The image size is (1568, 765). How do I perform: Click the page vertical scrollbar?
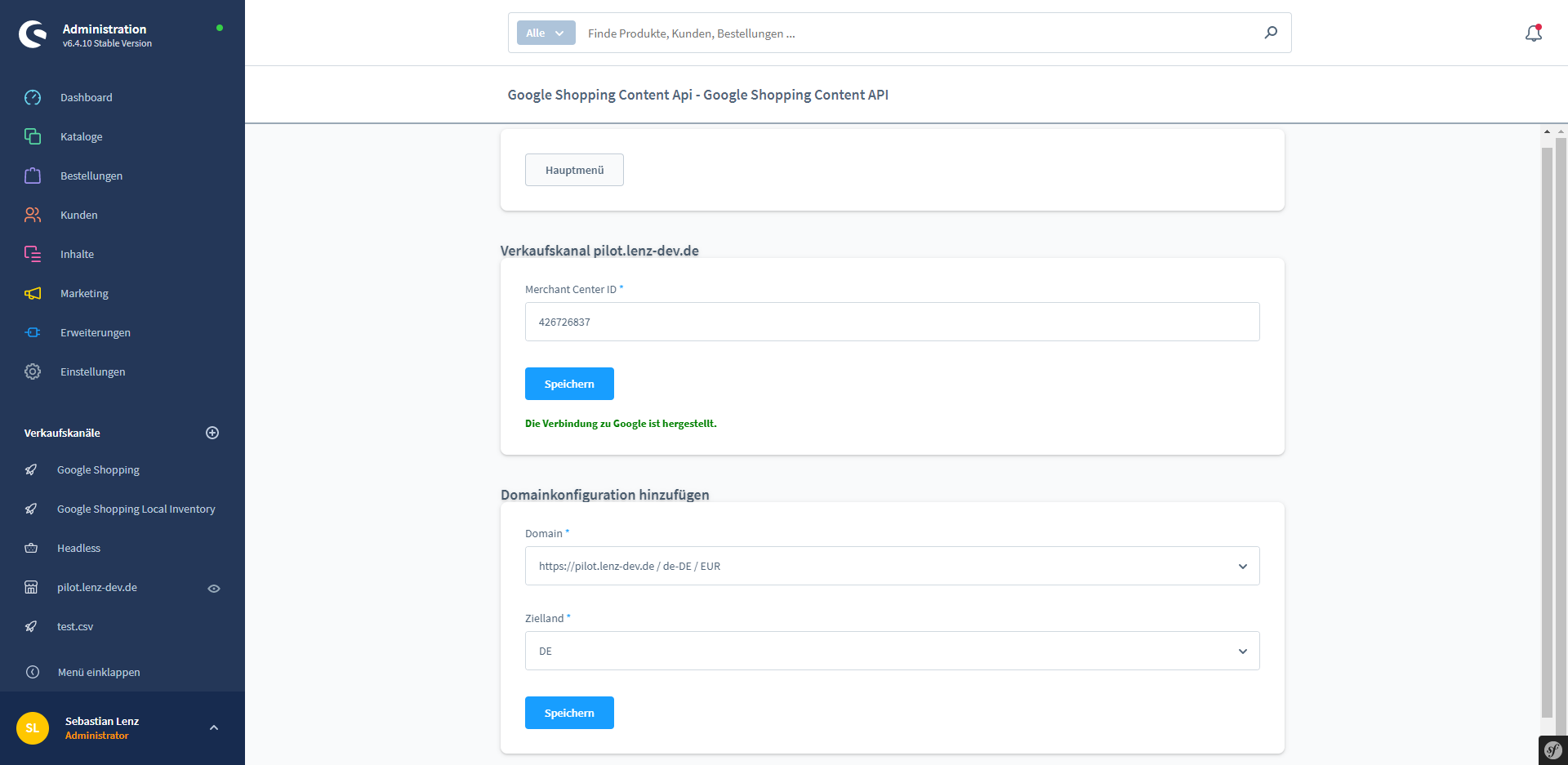[1547, 433]
